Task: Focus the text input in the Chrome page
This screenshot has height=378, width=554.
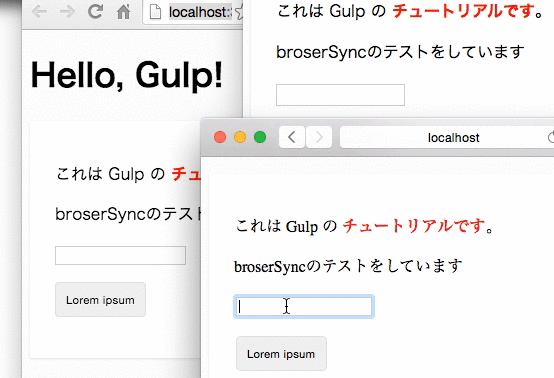Action: coord(120,255)
